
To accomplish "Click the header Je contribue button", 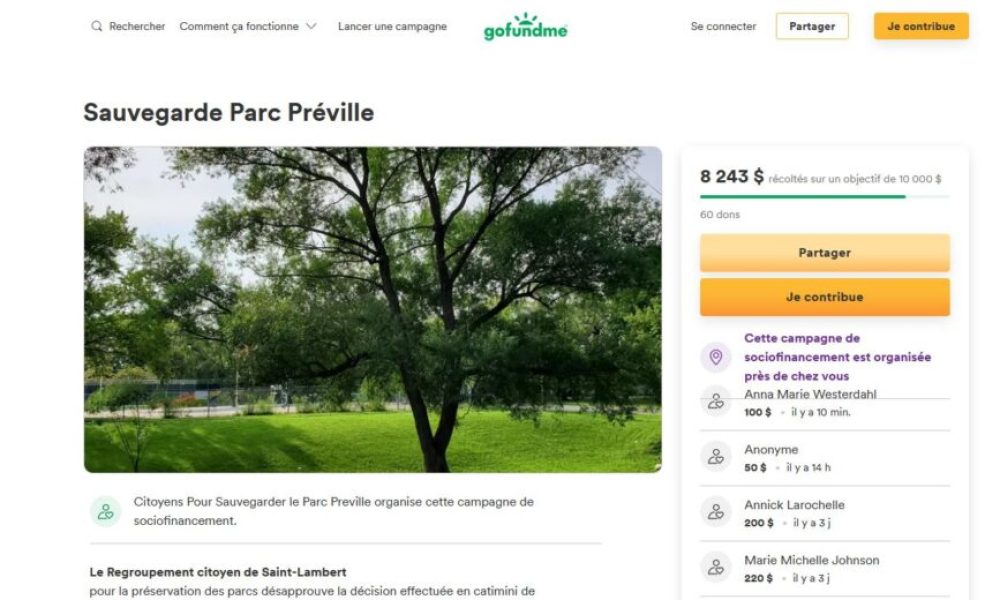I will pyautogui.click(x=921, y=26).
